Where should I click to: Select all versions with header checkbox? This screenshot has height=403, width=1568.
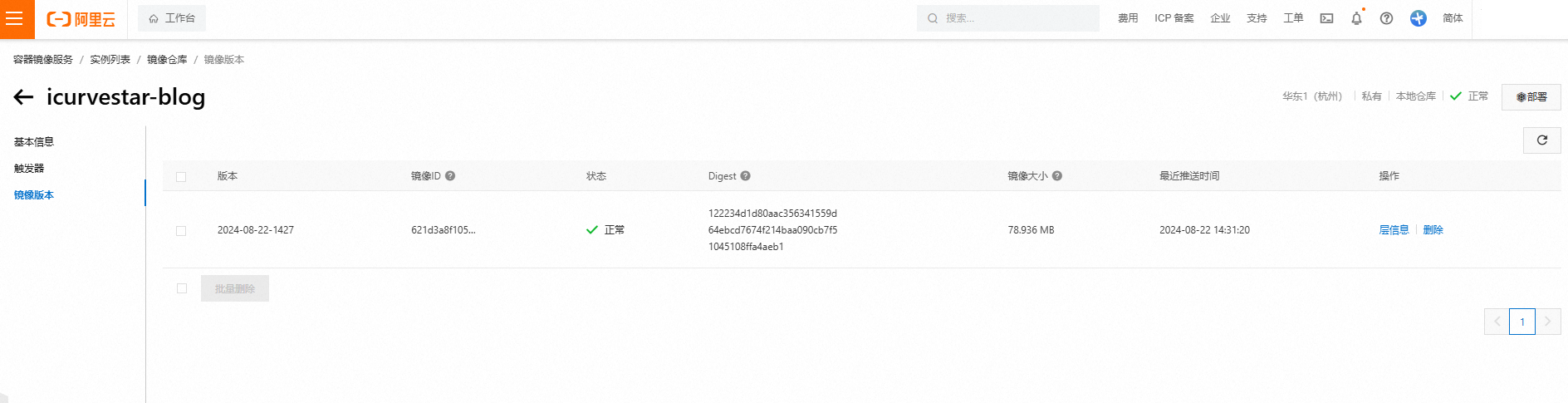[x=181, y=177]
